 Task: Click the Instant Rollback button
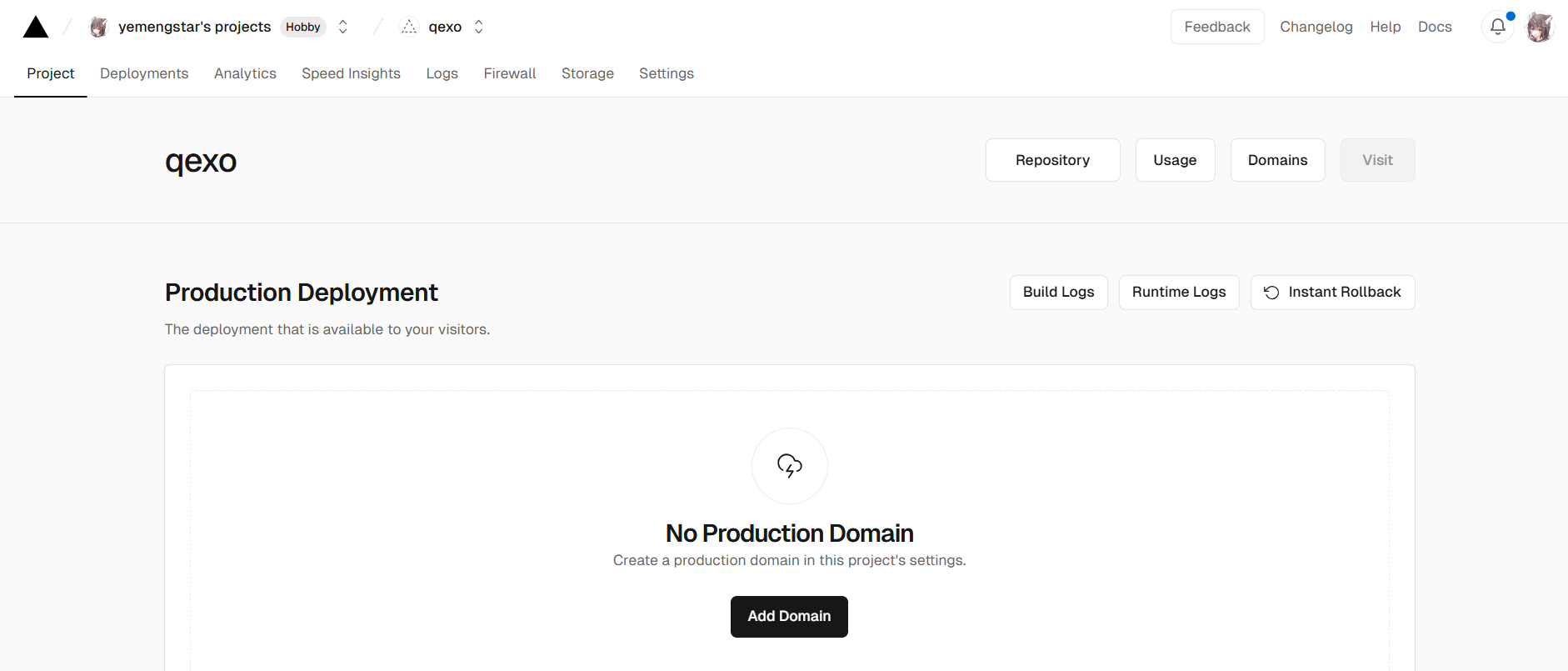click(x=1332, y=292)
